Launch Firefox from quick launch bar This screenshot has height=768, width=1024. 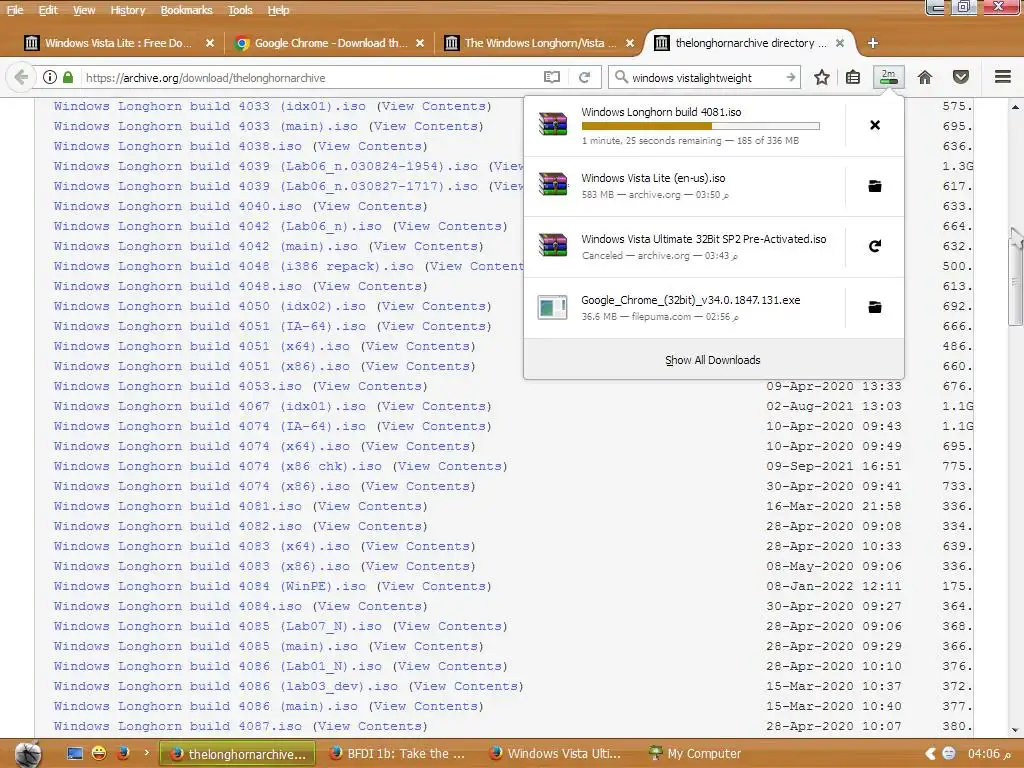point(123,754)
